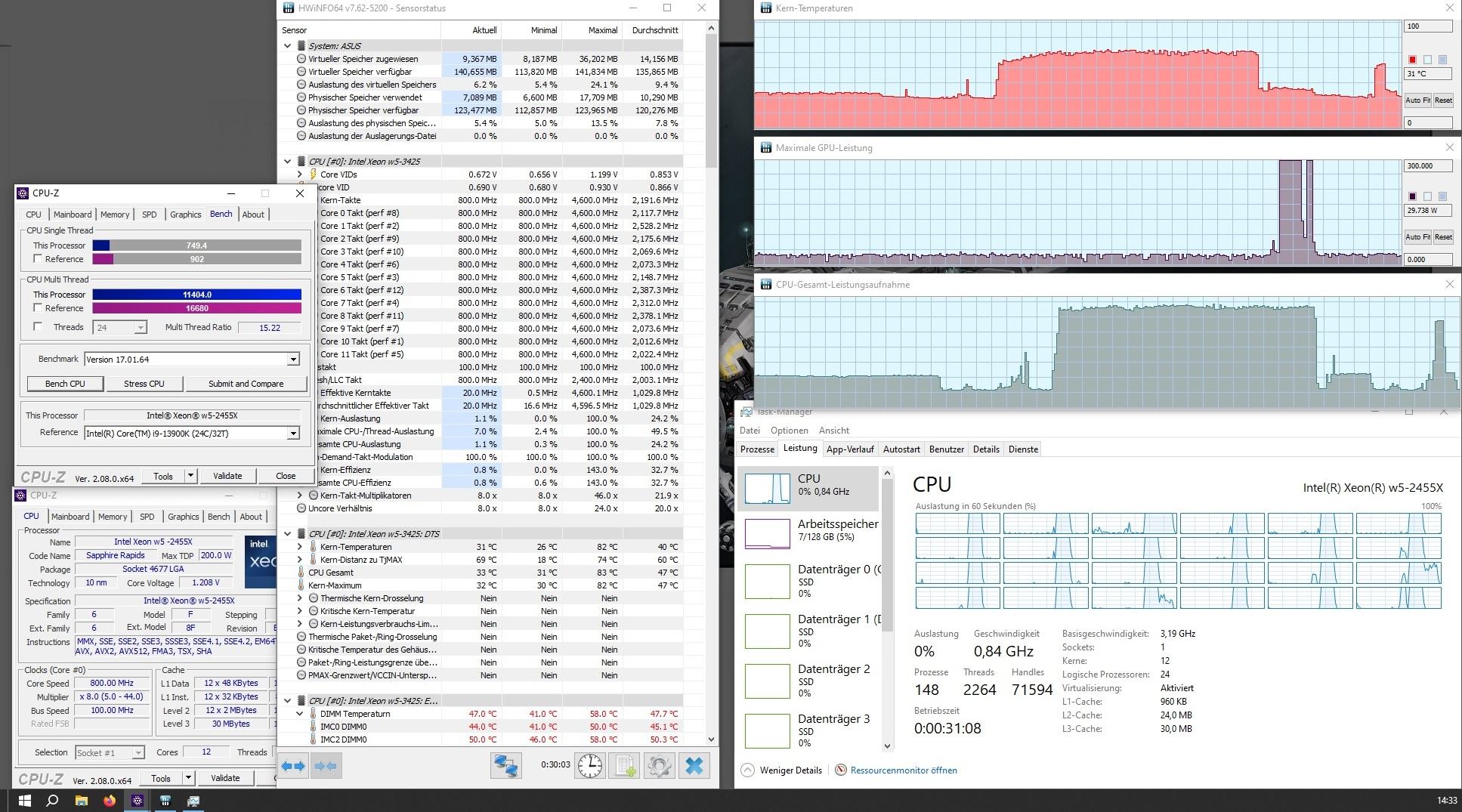The image size is (1462, 812).
Task: Click max value field showing 300.000
Action: point(1428,166)
